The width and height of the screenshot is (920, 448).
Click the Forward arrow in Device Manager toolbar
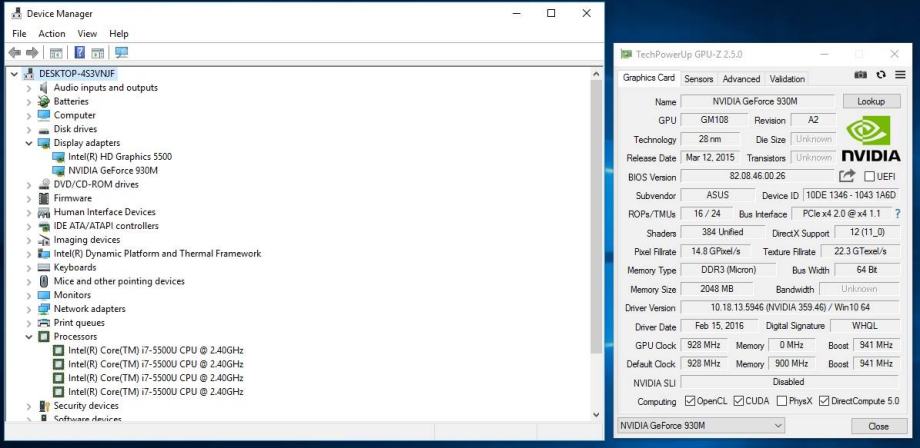point(32,53)
